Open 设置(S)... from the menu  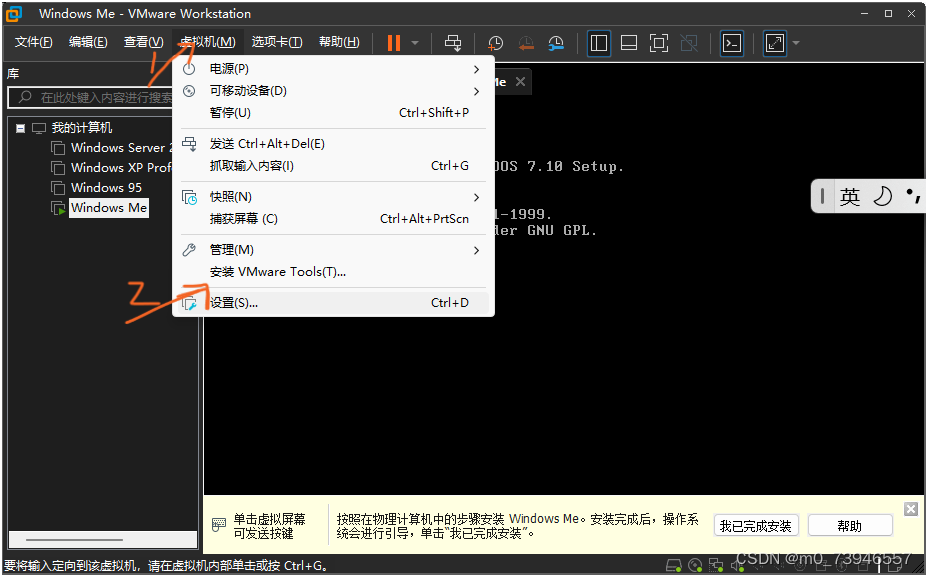pos(334,303)
